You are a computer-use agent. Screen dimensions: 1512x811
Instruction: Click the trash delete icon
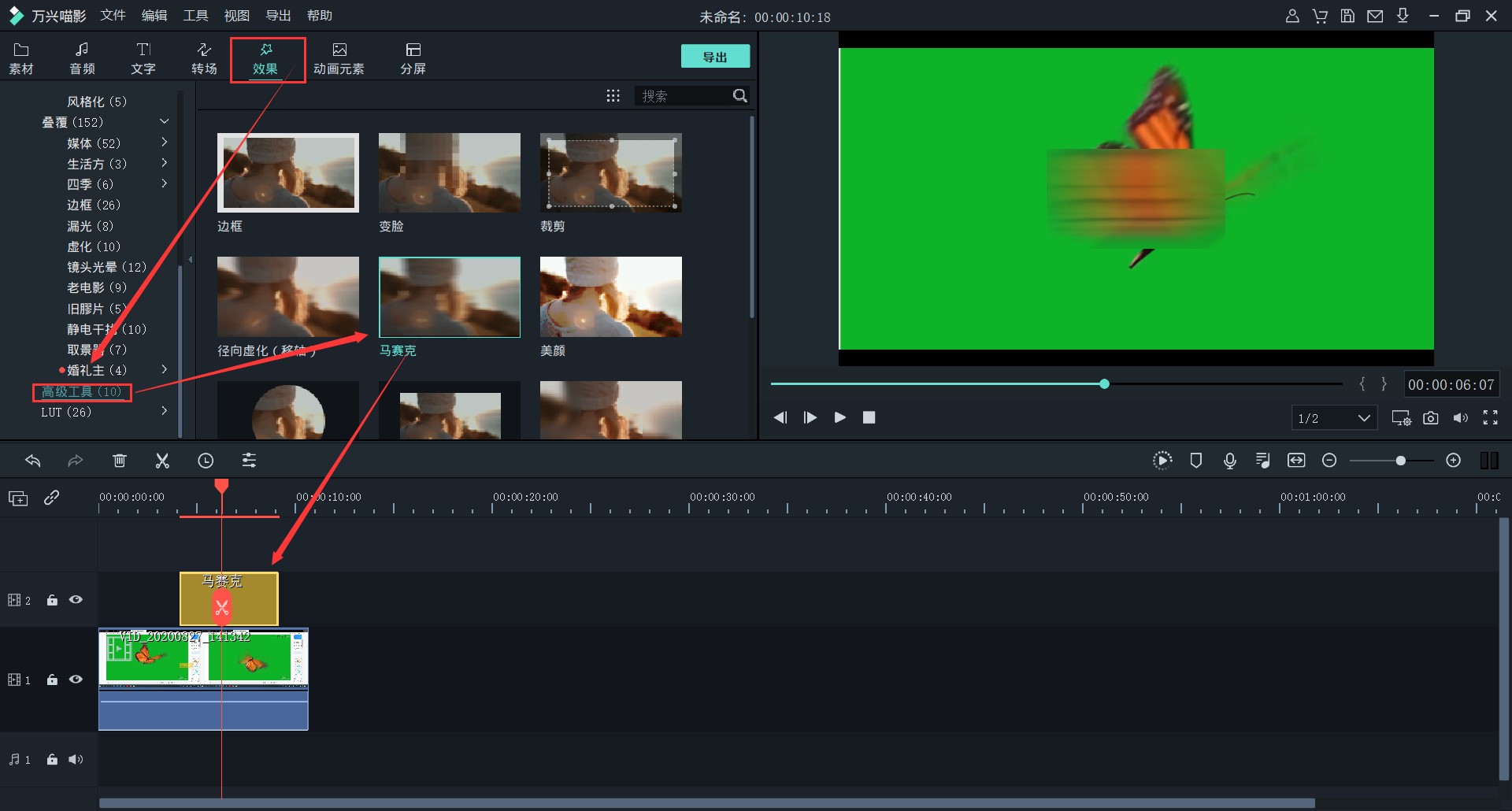pos(119,461)
